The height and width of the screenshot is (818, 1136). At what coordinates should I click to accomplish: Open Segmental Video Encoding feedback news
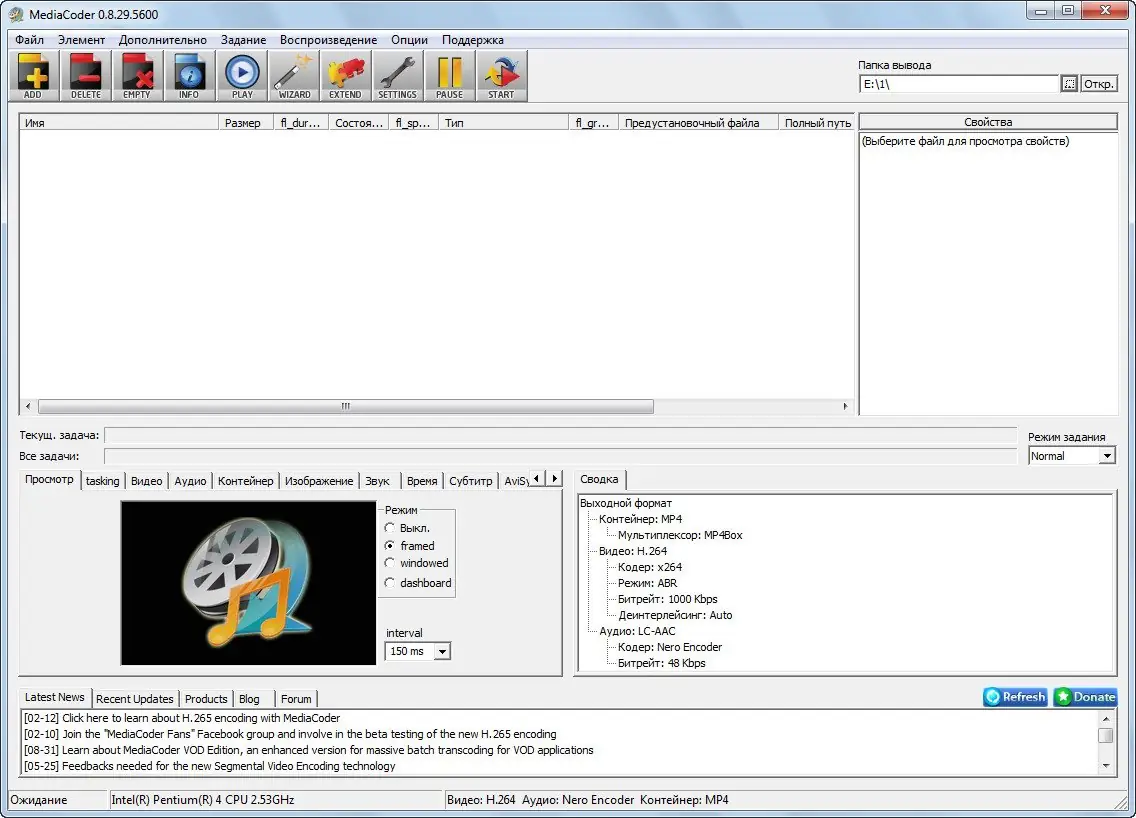pyautogui.click(x=209, y=766)
